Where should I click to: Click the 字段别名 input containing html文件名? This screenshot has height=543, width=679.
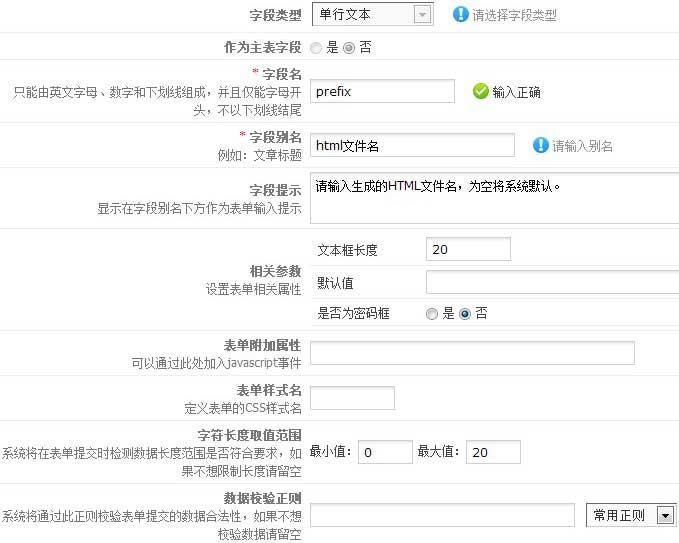click(x=412, y=145)
